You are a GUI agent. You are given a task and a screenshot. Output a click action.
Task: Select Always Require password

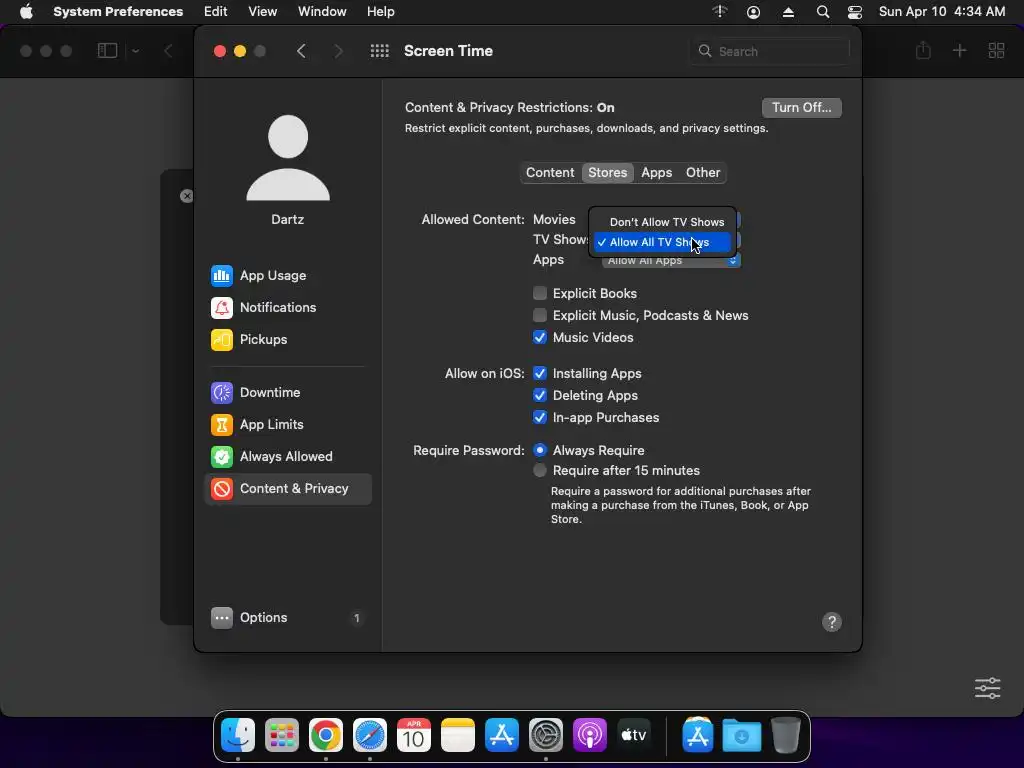point(539,451)
